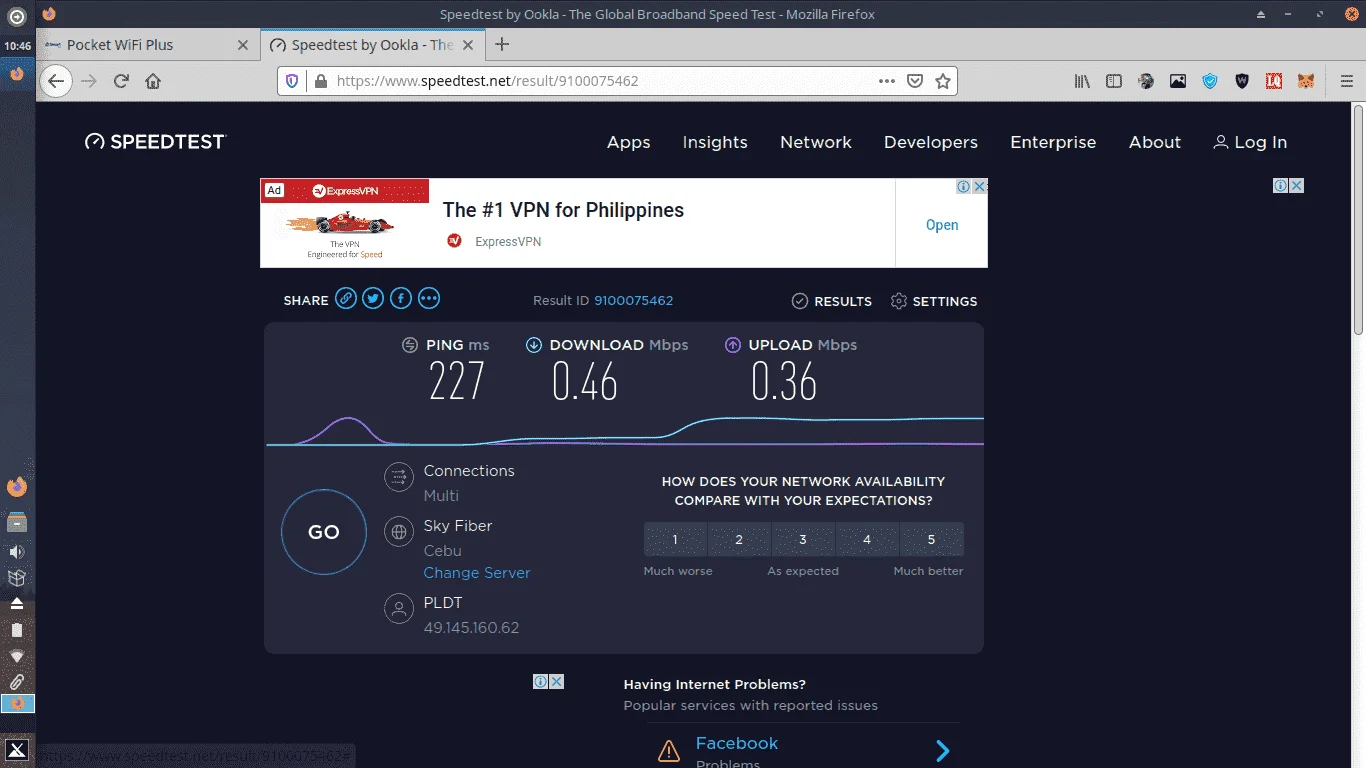Save page to Pocket
This screenshot has width=1366, height=768.
pyautogui.click(x=915, y=81)
